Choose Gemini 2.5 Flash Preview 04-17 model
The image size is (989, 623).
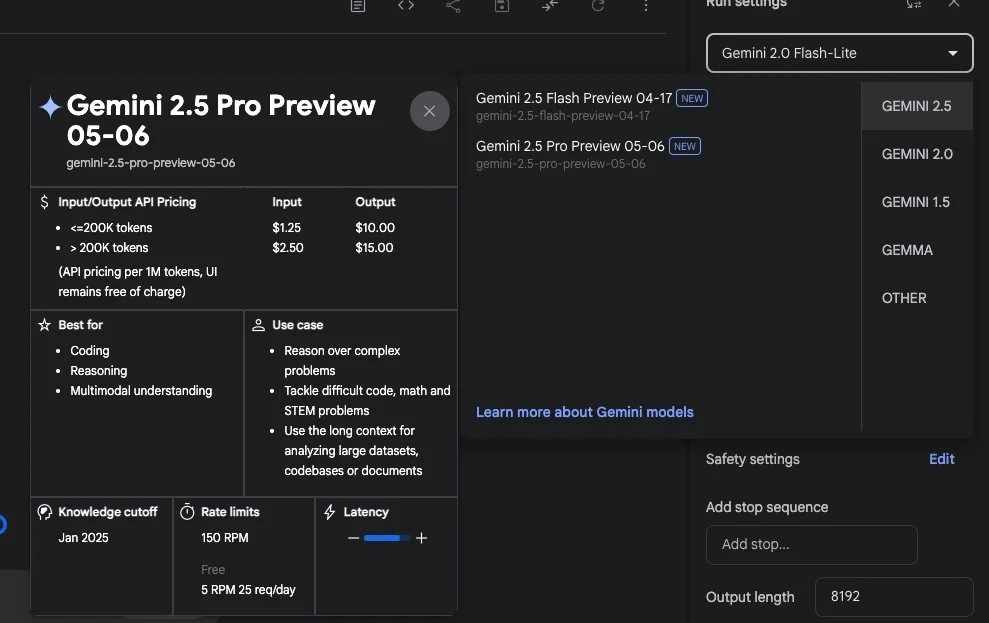tap(591, 106)
